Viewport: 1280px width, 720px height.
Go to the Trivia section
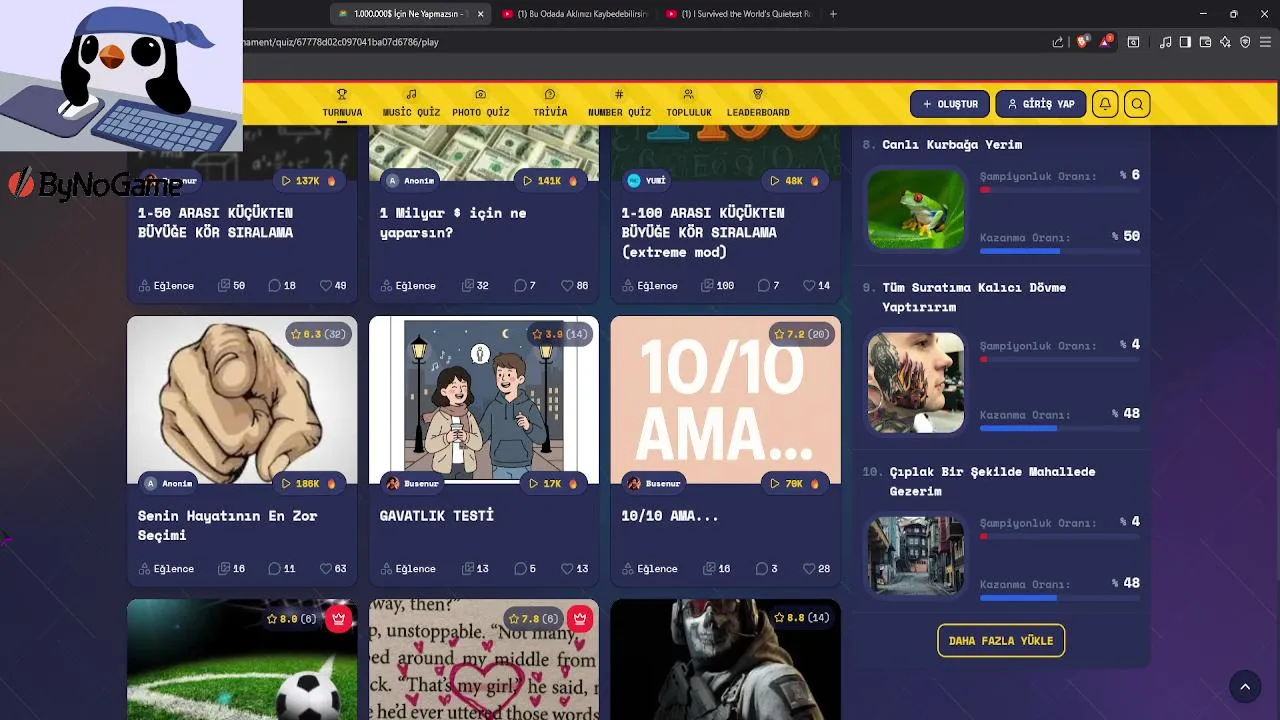550,103
